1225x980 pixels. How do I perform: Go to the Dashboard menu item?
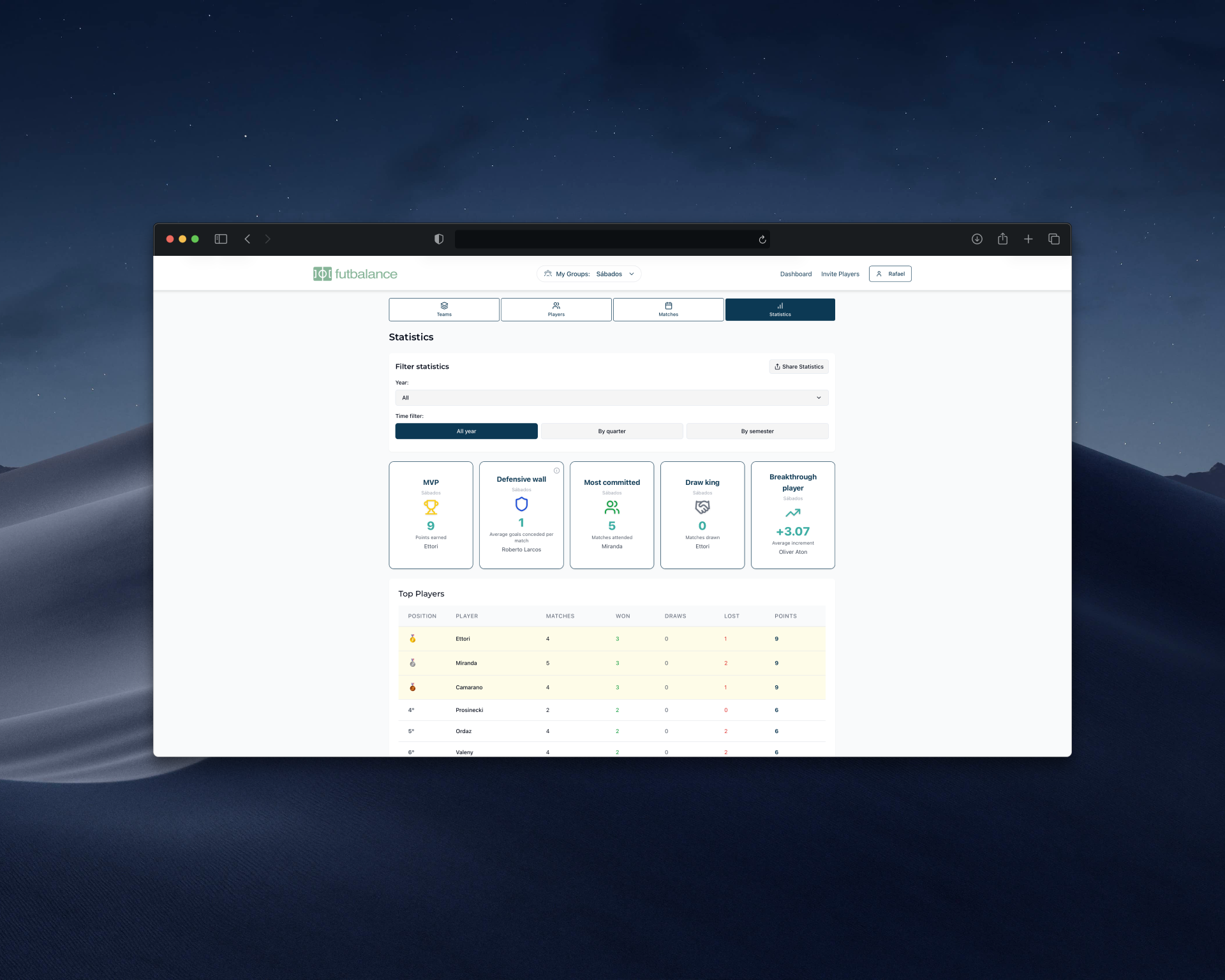point(796,274)
